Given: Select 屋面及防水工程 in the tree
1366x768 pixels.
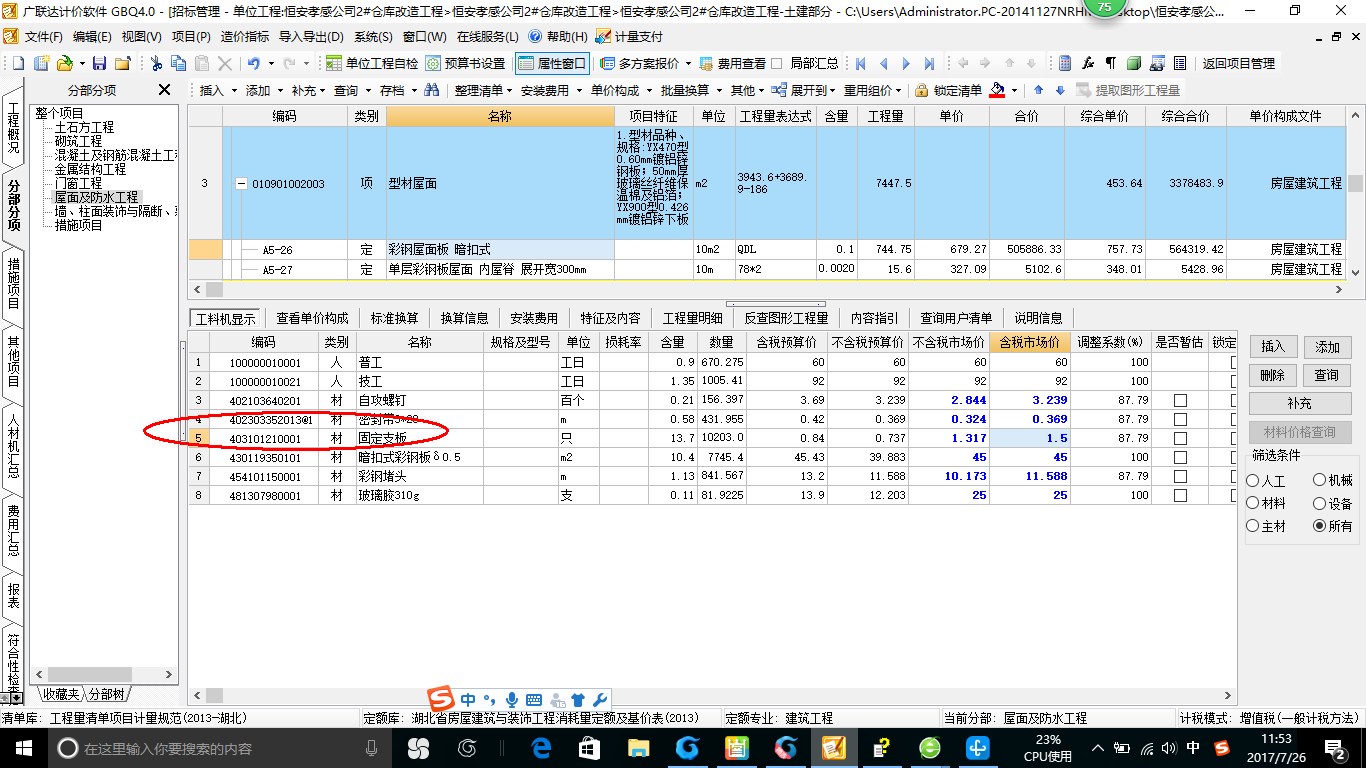Looking at the screenshot, I should (x=96, y=198).
